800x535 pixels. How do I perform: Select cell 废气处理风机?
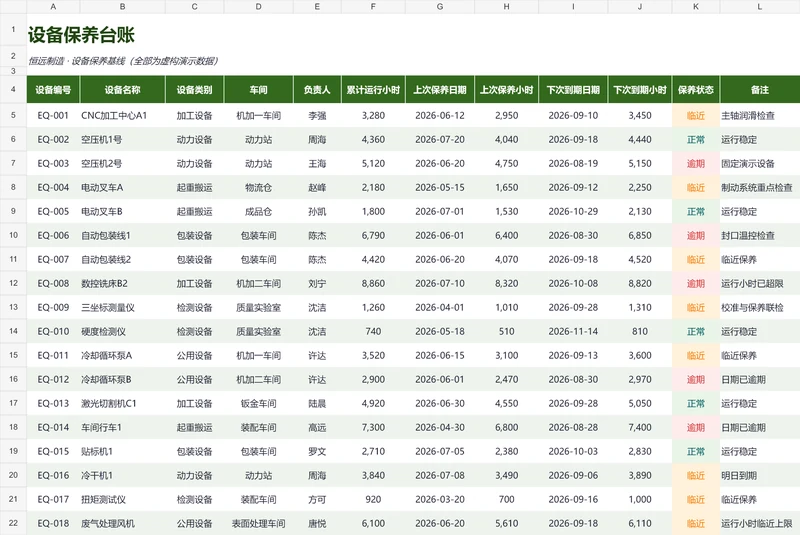click(122, 523)
